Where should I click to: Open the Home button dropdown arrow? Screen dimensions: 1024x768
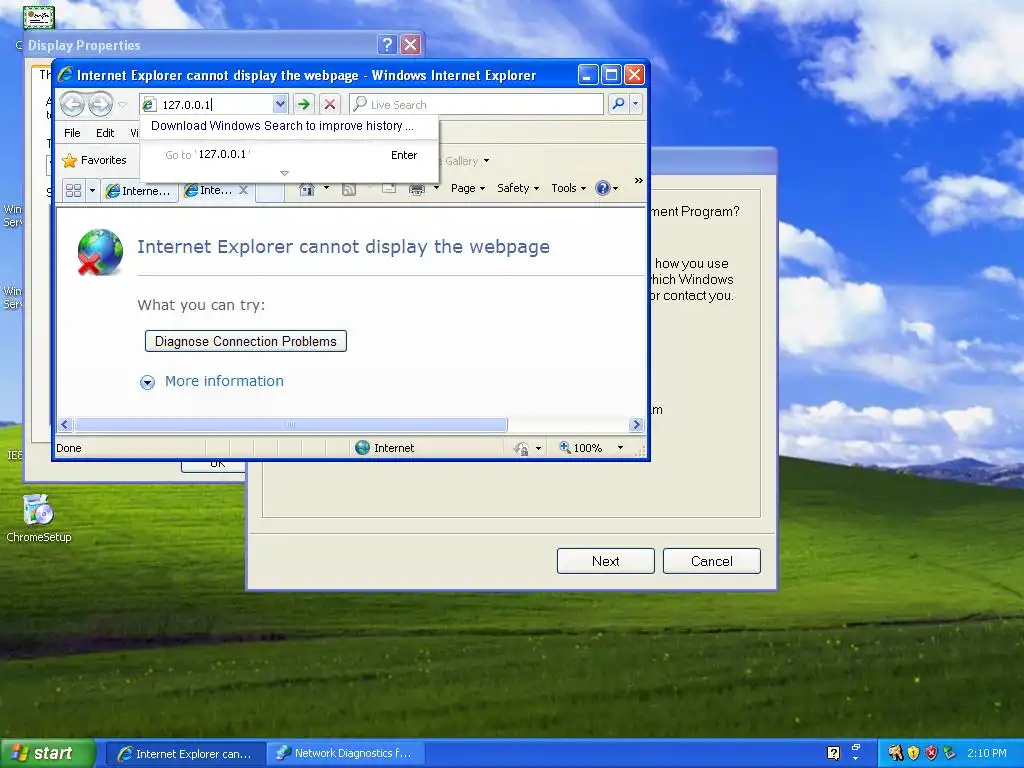point(327,188)
